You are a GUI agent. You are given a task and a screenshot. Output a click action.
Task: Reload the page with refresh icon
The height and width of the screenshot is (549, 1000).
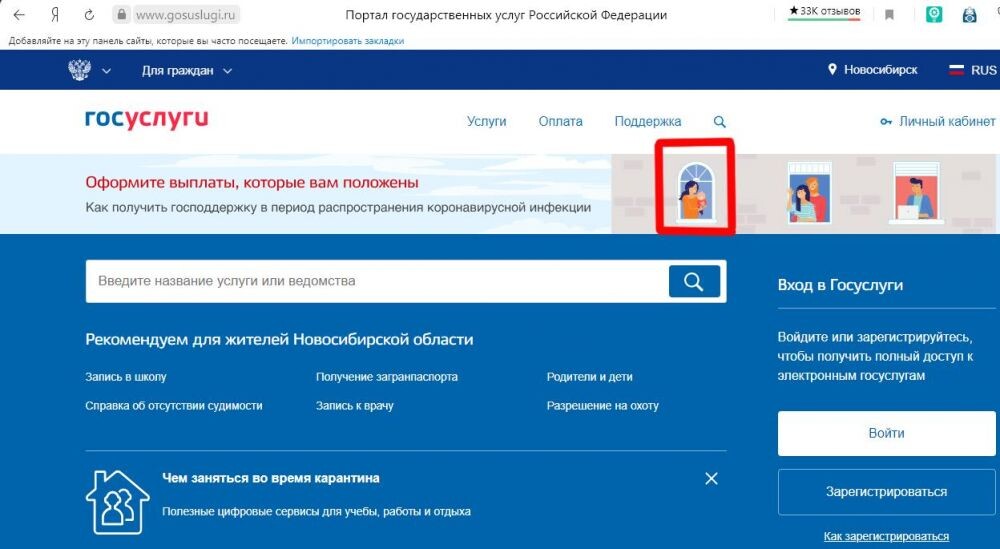[89, 14]
